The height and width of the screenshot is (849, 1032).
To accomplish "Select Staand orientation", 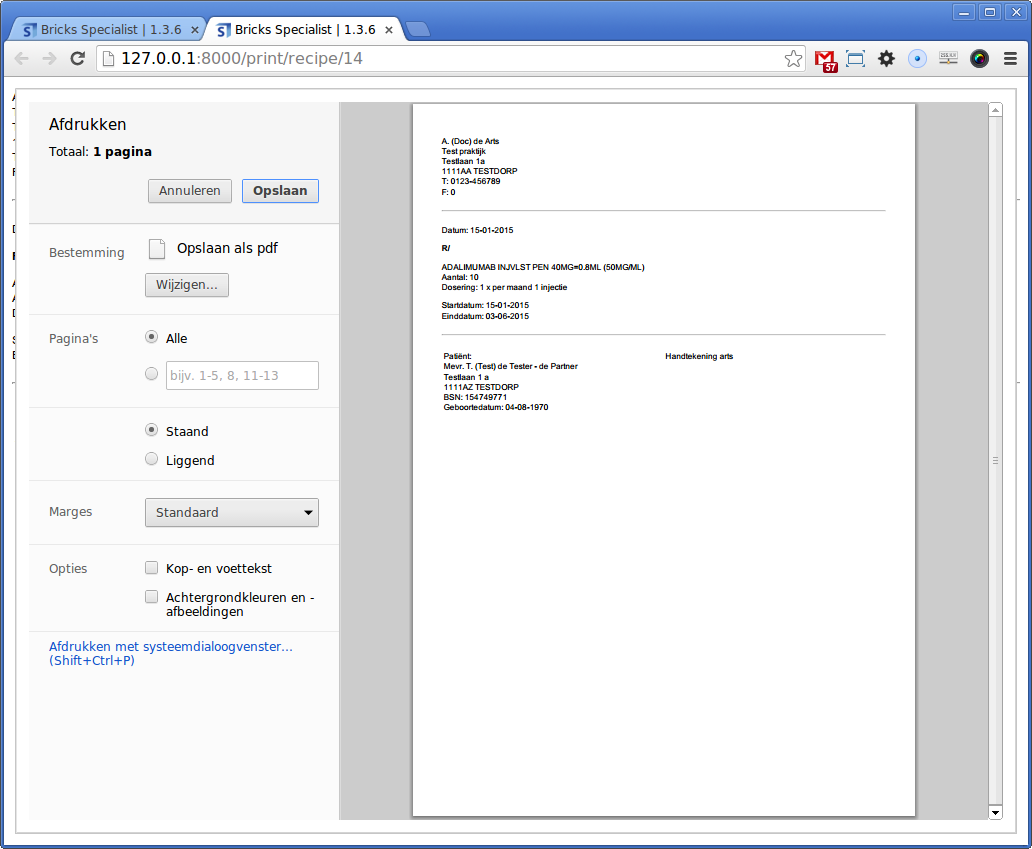I will point(151,430).
